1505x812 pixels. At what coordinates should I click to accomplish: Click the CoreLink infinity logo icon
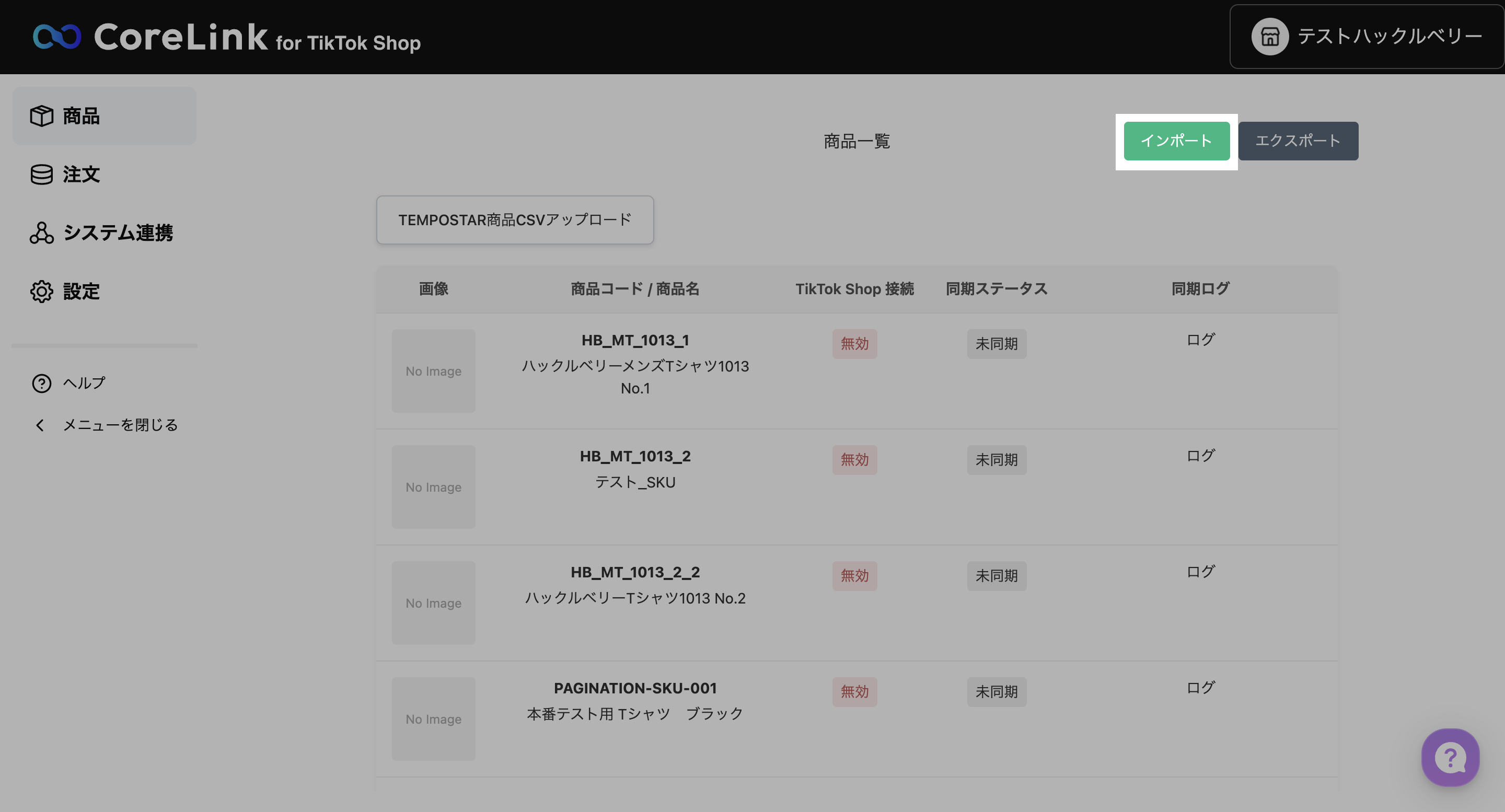pyautogui.click(x=56, y=37)
